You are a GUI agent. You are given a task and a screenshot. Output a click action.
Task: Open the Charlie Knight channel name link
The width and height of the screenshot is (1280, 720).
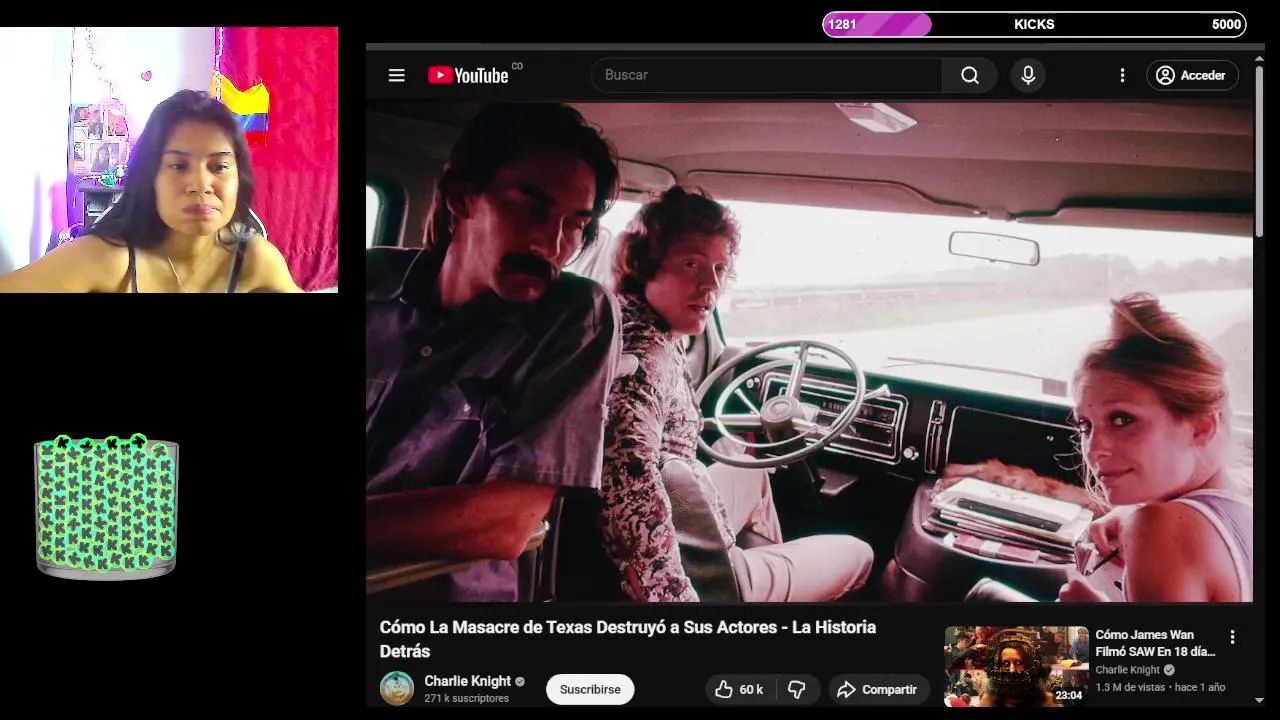467,681
